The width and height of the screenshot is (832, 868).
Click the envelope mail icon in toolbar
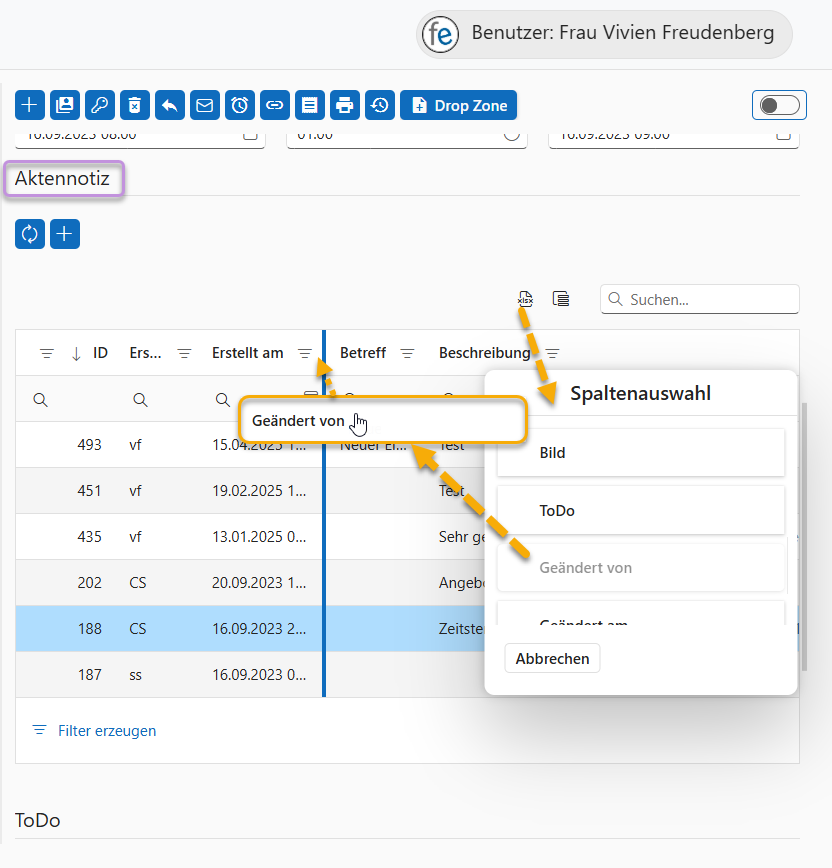coord(205,105)
